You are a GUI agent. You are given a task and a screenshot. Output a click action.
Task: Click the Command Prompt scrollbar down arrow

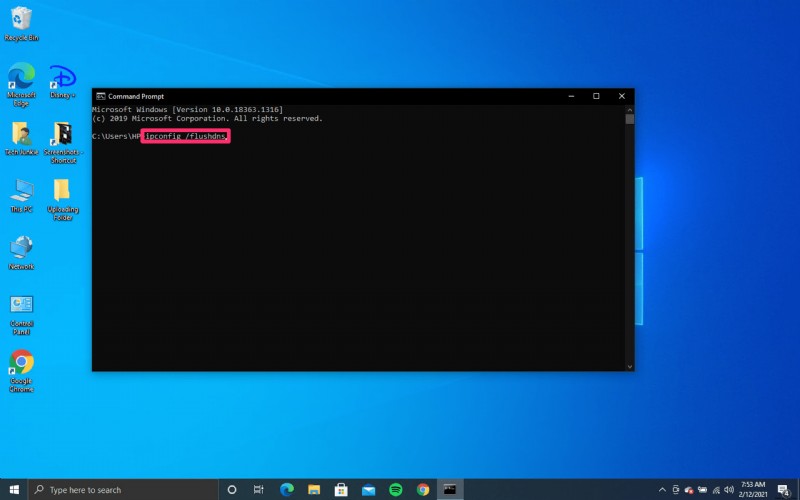click(x=630, y=366)
